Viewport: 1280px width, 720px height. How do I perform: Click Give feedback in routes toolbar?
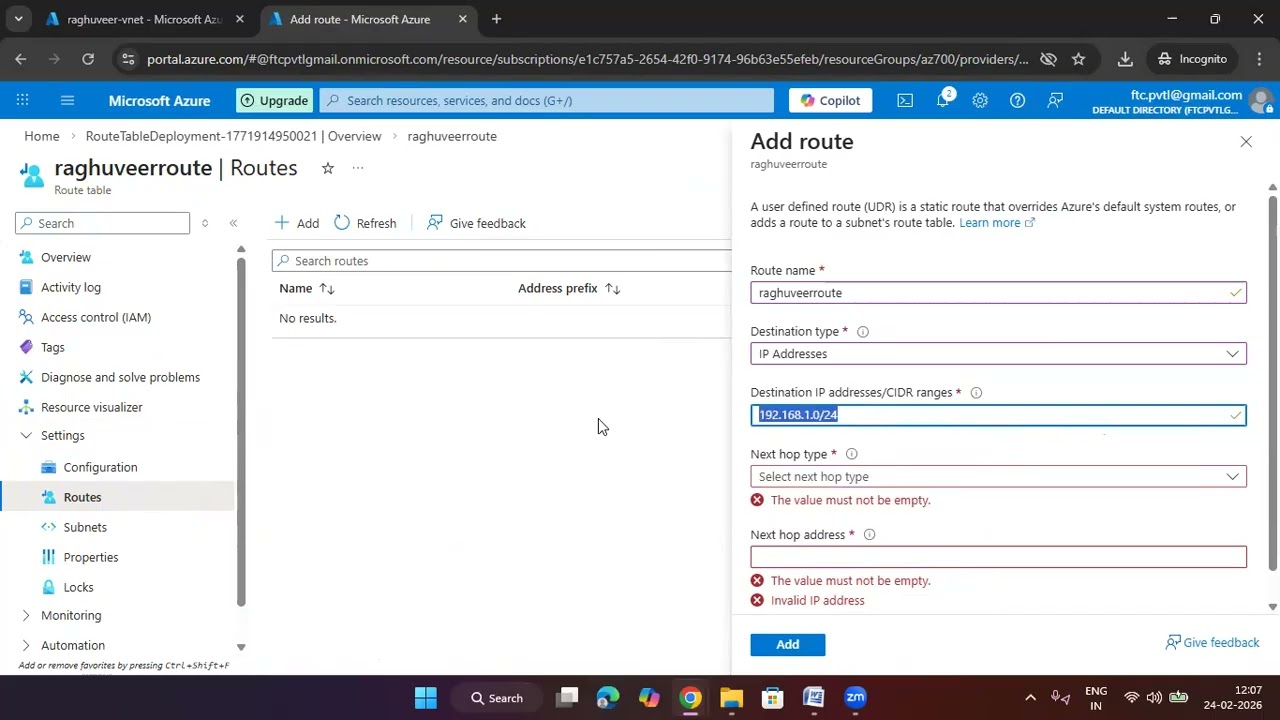(476, 223)
